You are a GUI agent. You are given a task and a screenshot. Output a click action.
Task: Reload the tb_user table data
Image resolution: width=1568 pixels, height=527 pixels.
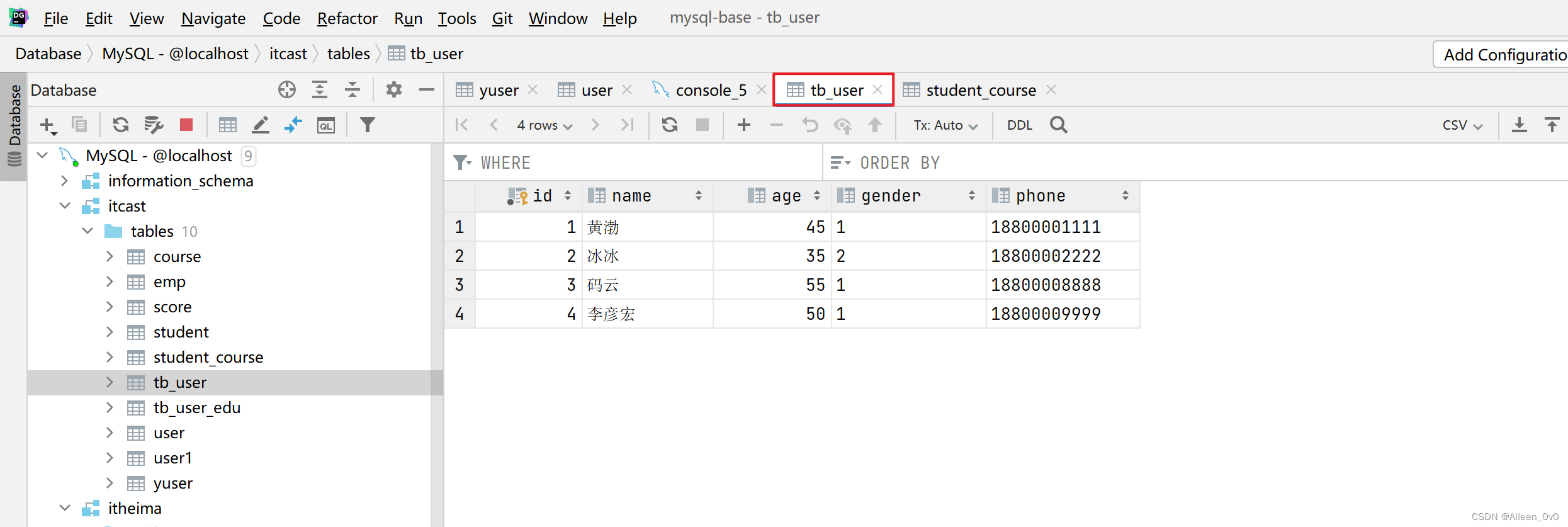670,125
